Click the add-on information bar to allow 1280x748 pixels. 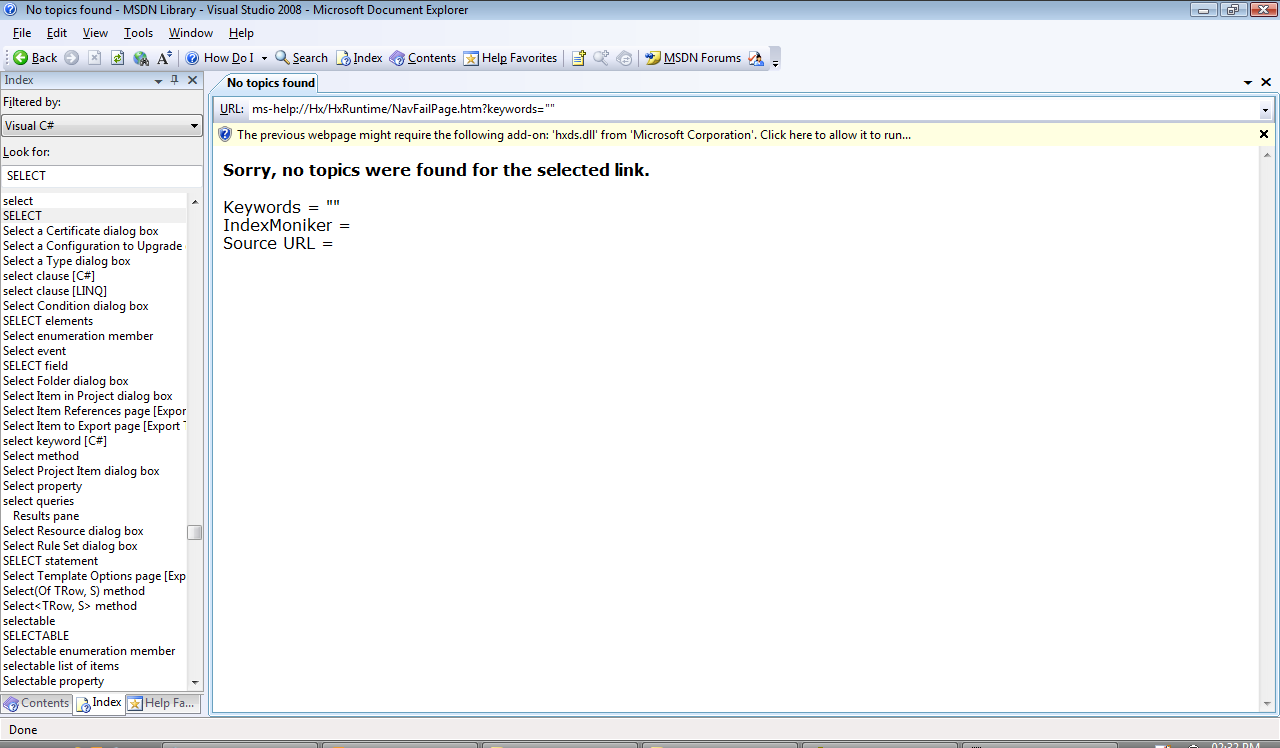pyautogui.click(x=573, y=135)
